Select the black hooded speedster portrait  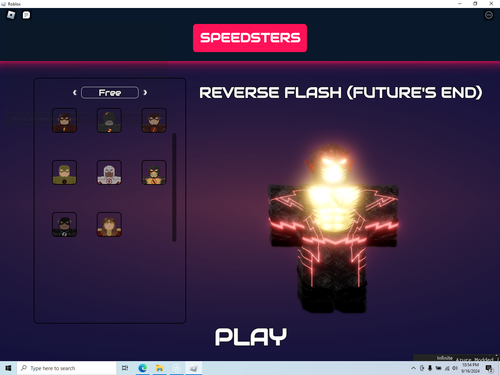[109, 120]
